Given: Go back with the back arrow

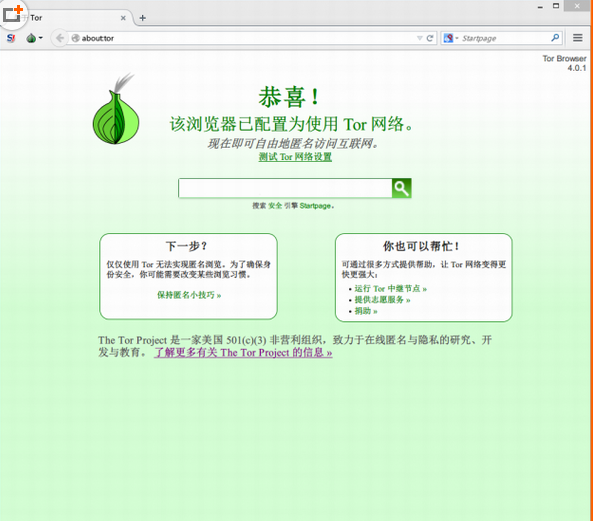Looking at the screenshot, I should [59, 38].
